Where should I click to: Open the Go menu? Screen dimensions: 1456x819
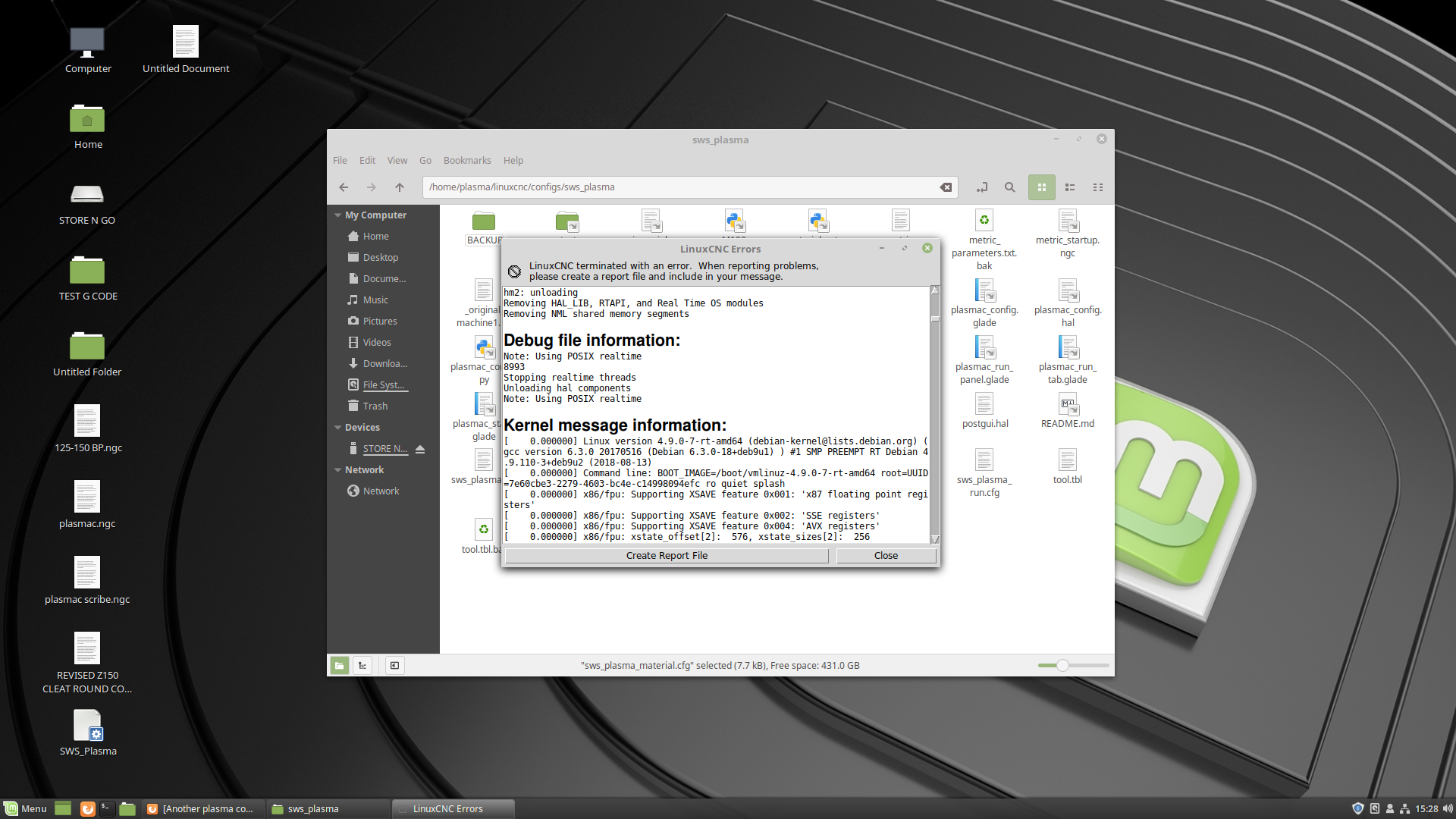click(x=425, y=161)
